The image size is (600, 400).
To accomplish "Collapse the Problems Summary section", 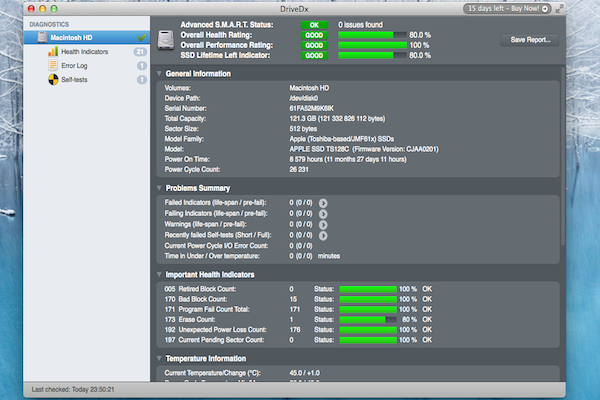I will tap(159, 188).
